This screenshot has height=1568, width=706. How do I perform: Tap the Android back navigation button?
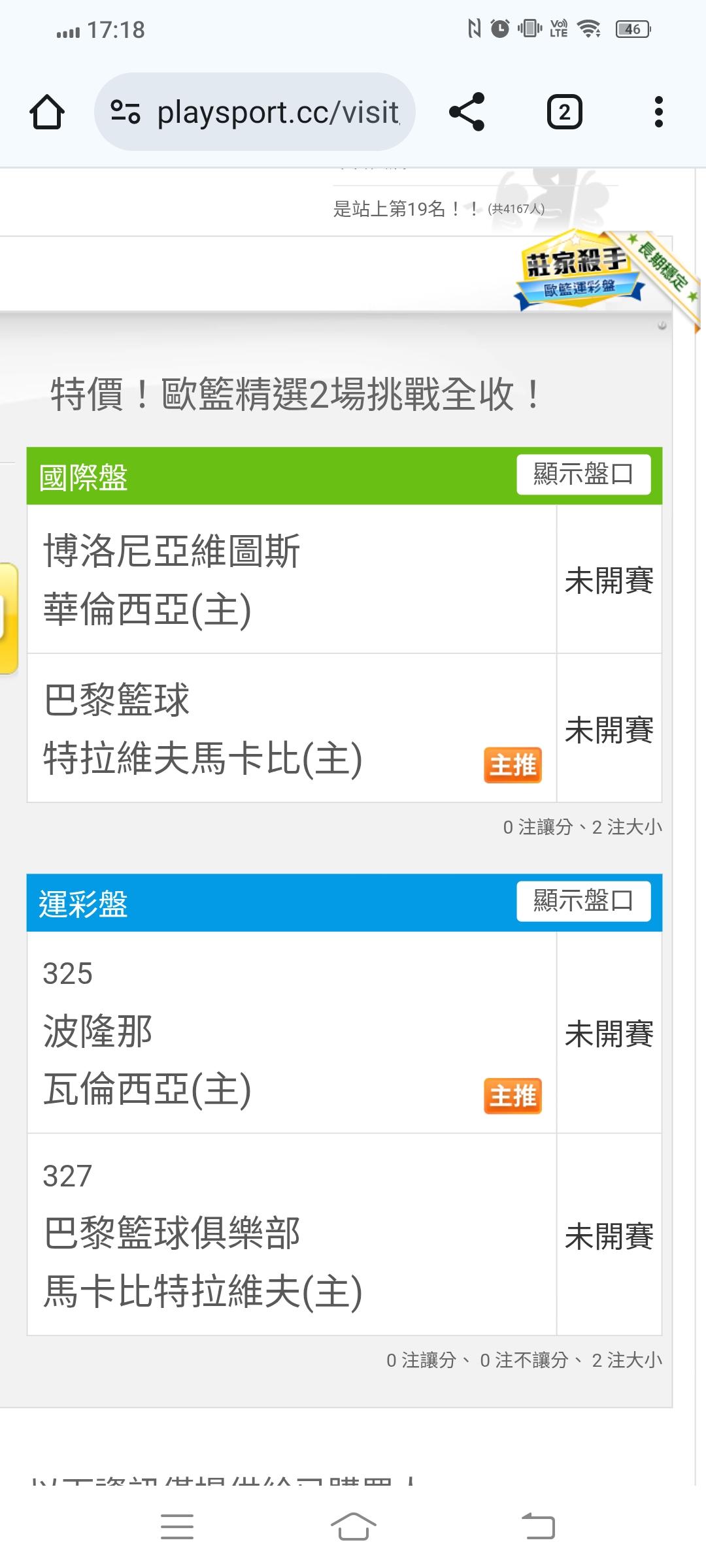pyautogui.click(x=539, y=1527)
